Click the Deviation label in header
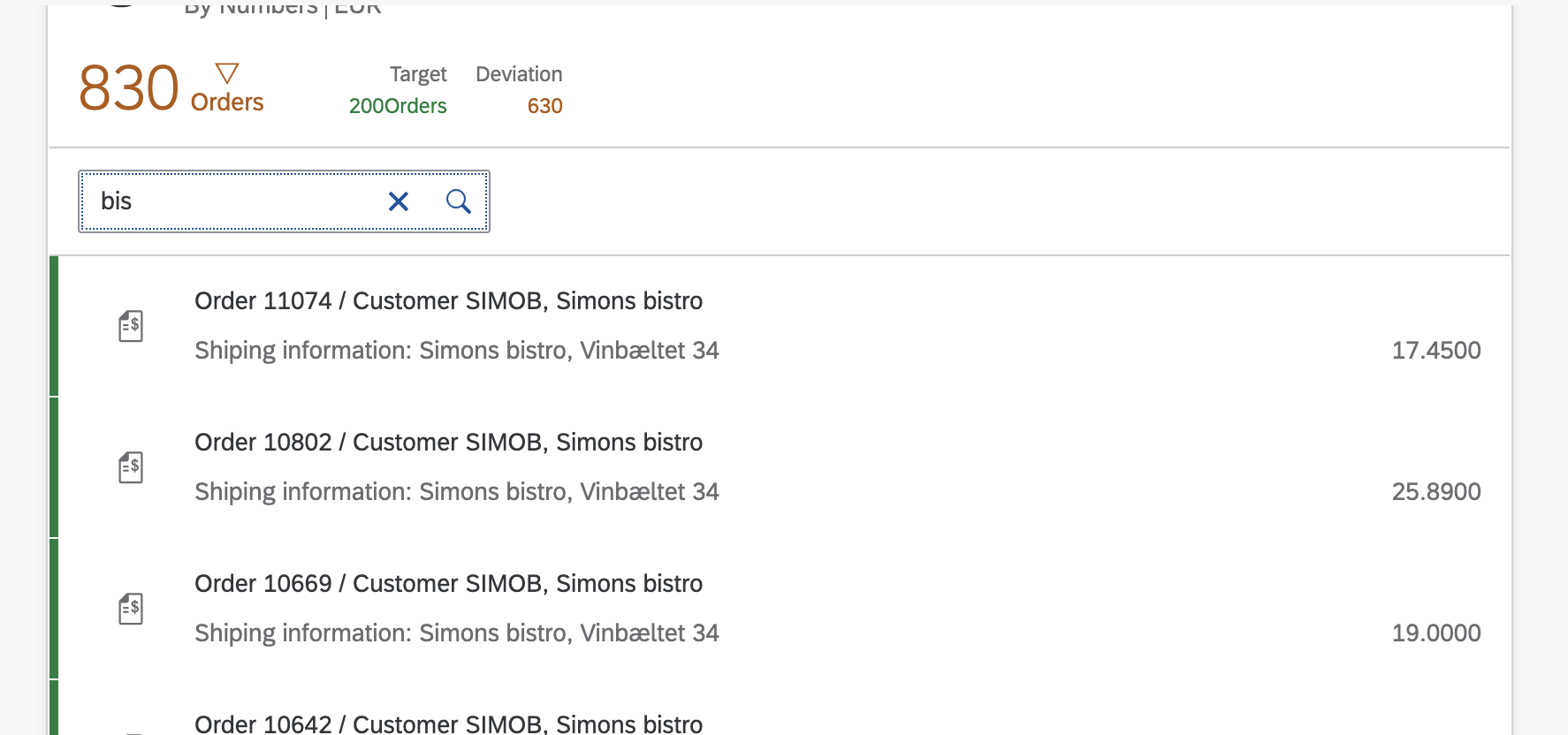This screenshot has width=1568, height=735. [x=519, y=74]
